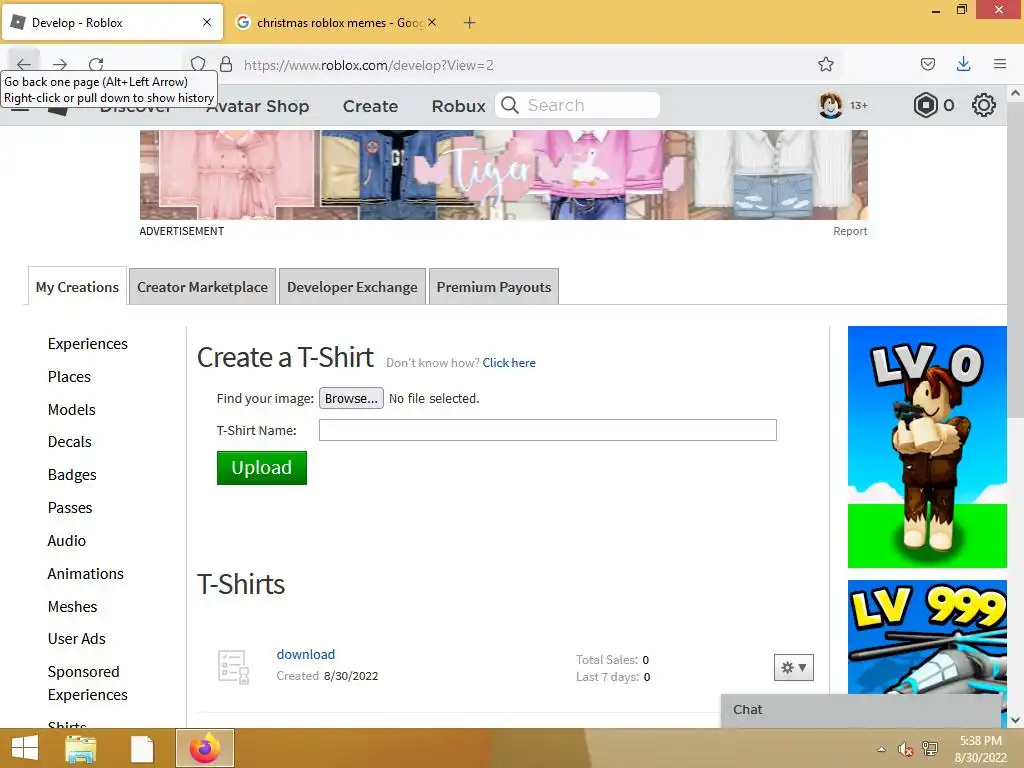
Task: Open the blank document taskbar icon
Action: point(142,748)
